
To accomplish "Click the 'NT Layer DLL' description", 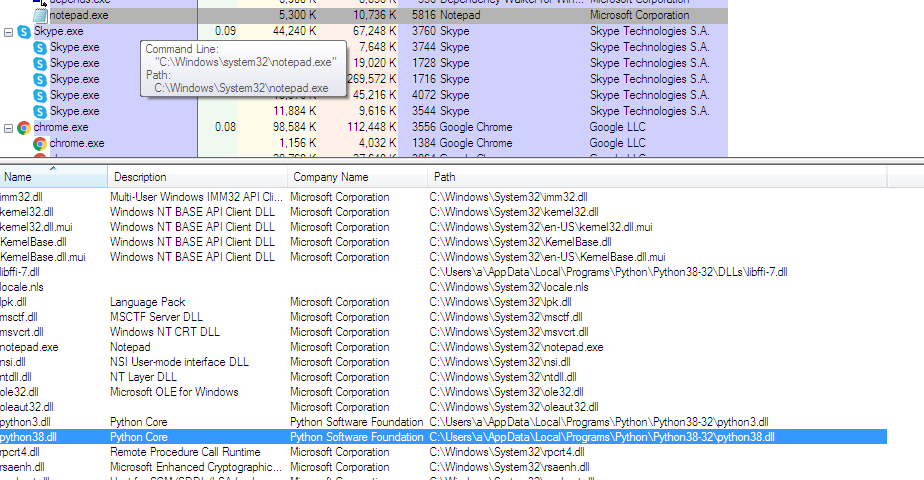I will pos(143,377).
